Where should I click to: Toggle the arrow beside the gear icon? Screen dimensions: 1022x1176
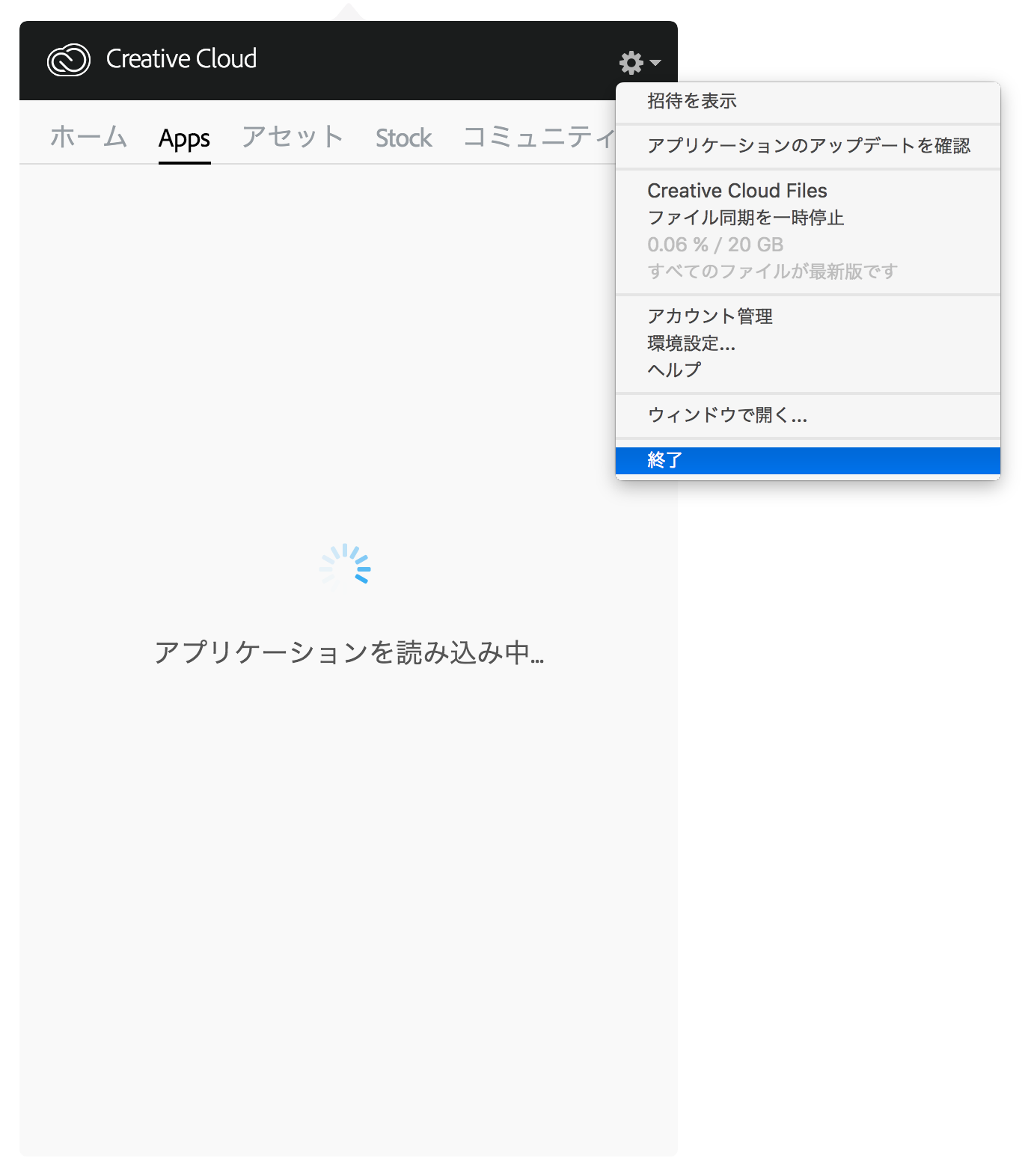pyautogui.click(x=655, y=62)
